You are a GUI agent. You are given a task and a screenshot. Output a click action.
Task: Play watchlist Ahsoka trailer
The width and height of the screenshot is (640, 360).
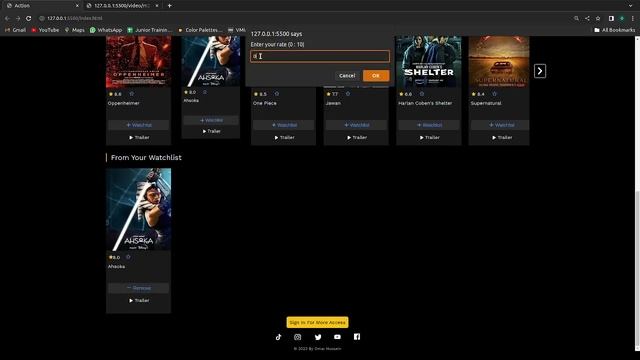click(139, 300)
